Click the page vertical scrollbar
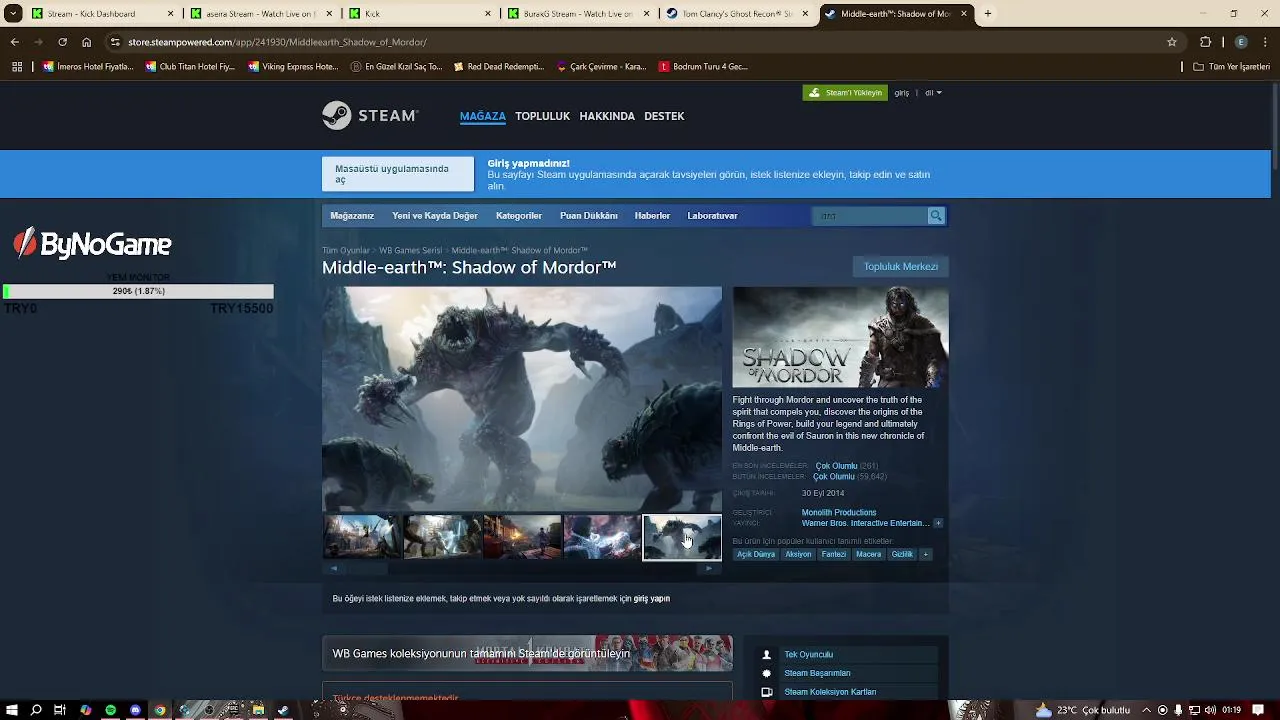This screenshot has width=1280, height=720. tap(1274, 125)
